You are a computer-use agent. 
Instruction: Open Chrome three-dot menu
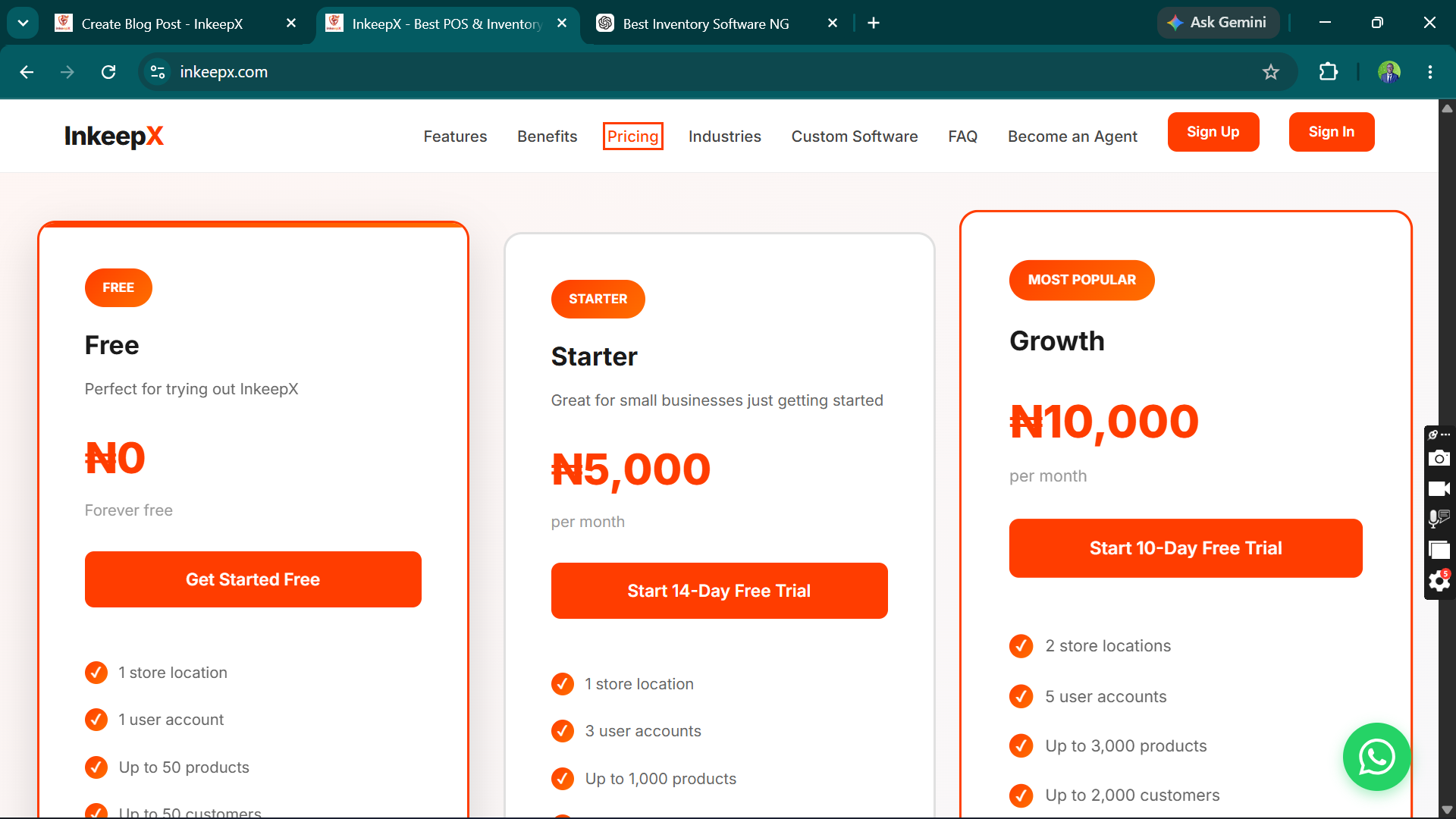pos(1430,72)
